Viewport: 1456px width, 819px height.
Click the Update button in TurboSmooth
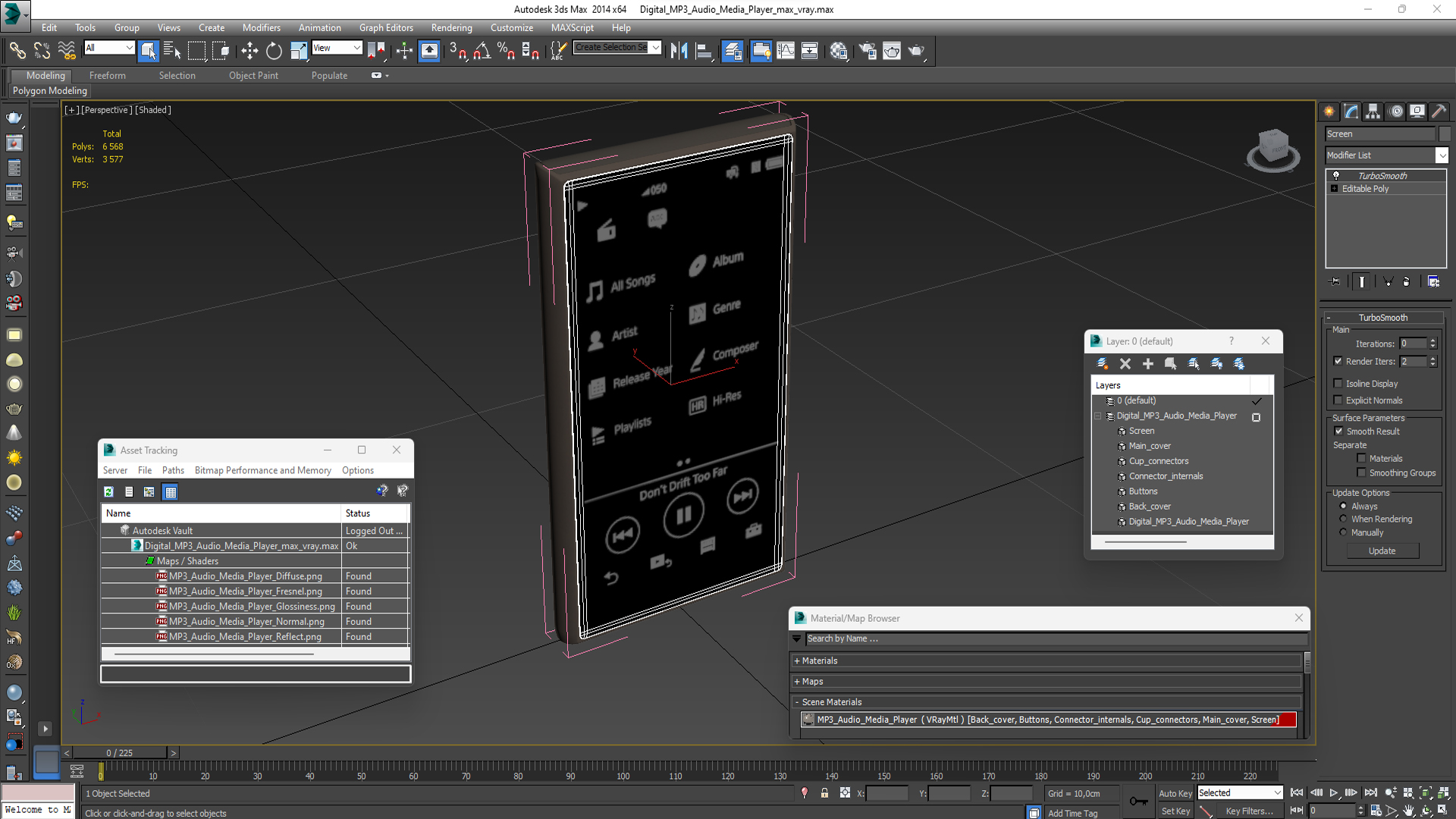[x=1382, y=551]
